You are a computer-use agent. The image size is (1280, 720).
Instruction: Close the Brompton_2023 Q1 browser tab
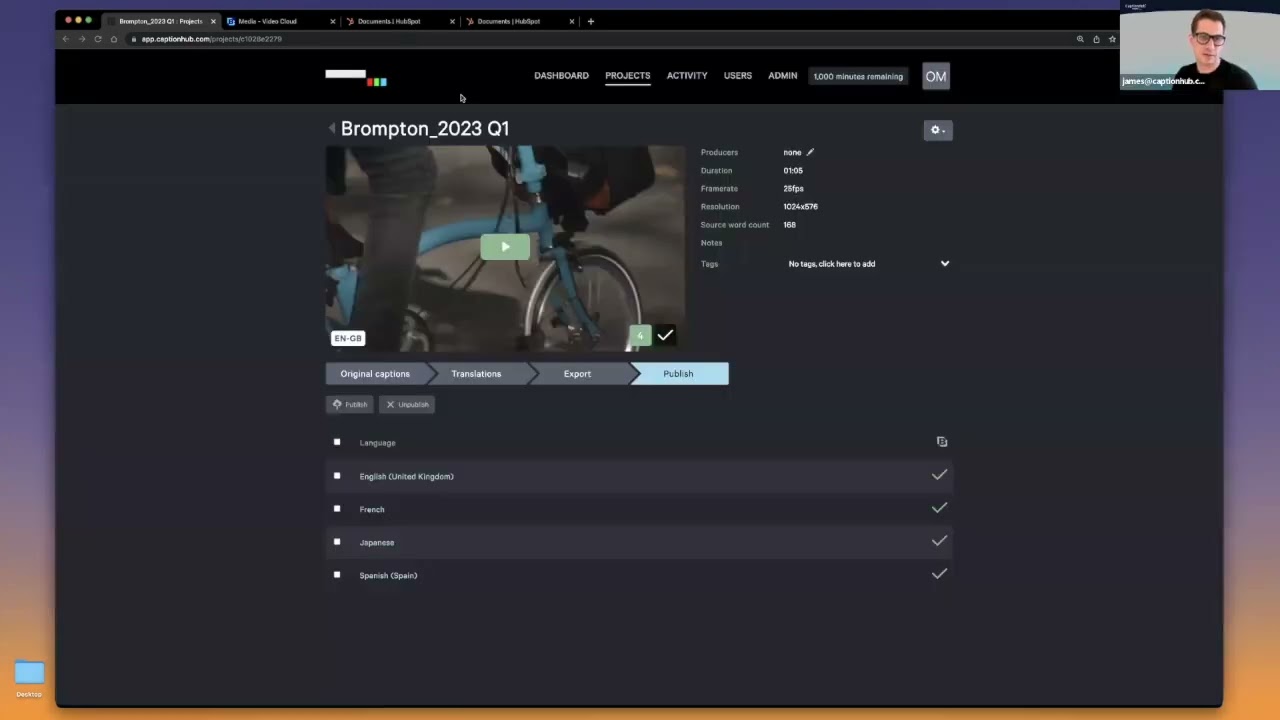tap(213, 21)
